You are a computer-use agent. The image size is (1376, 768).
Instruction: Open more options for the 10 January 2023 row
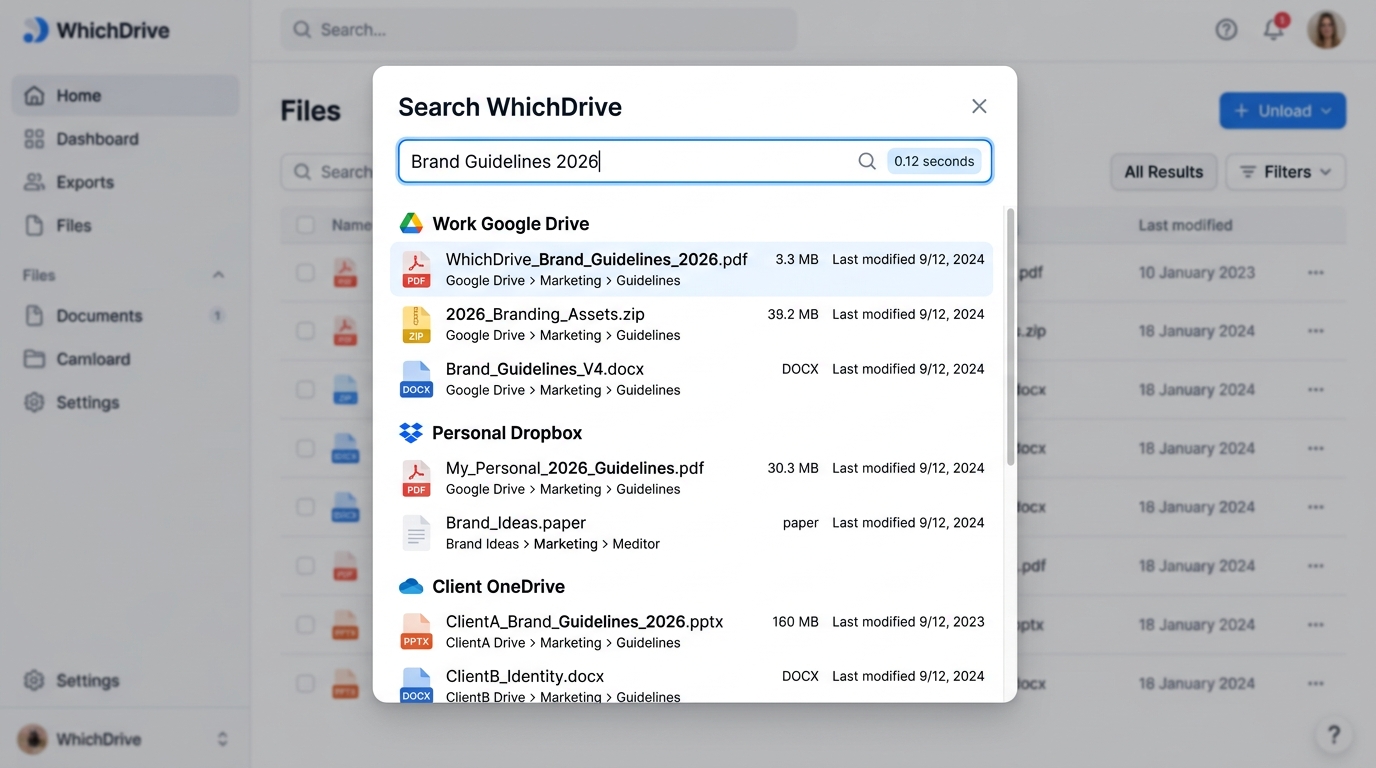pyautogui.click(x=1315, y=273)
